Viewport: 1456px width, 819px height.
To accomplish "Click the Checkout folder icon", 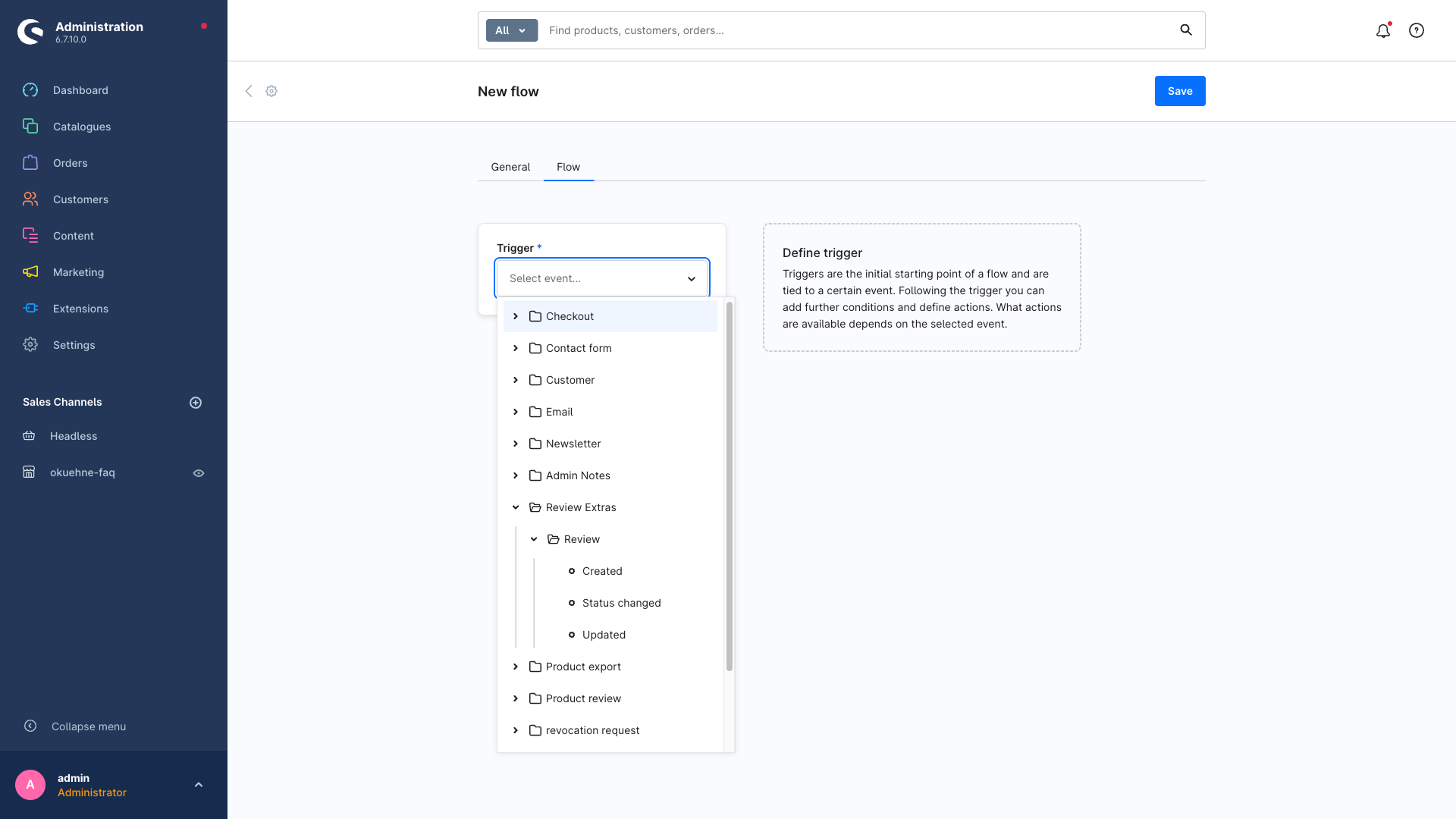I will [535, 316].
